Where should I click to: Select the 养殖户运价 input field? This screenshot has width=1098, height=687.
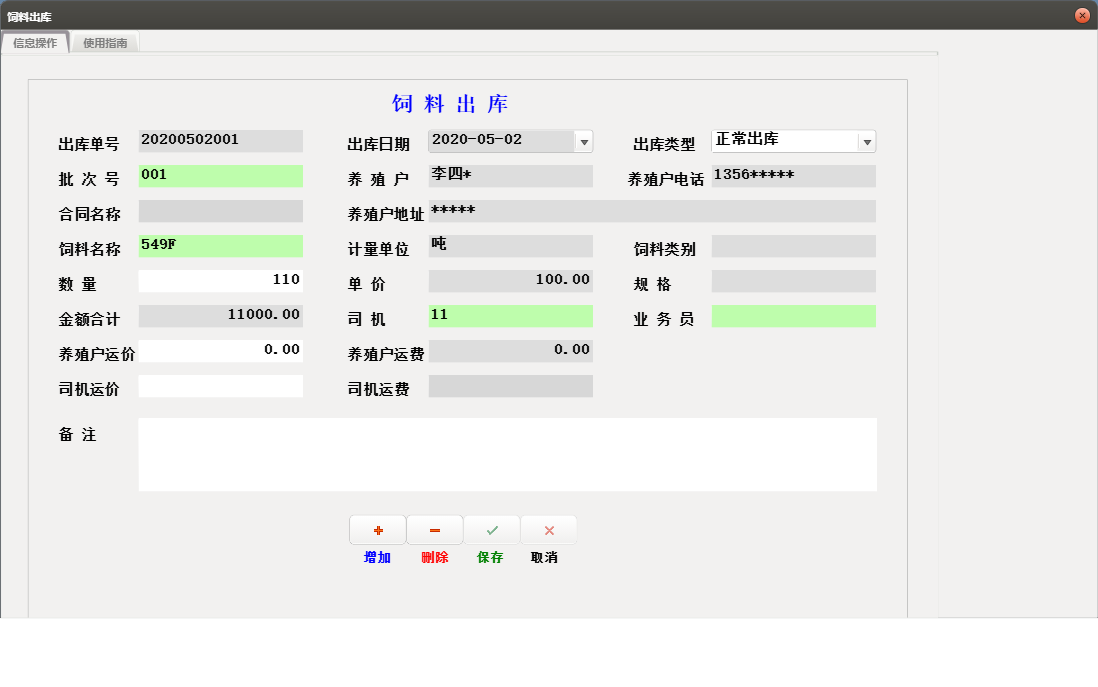220,351
